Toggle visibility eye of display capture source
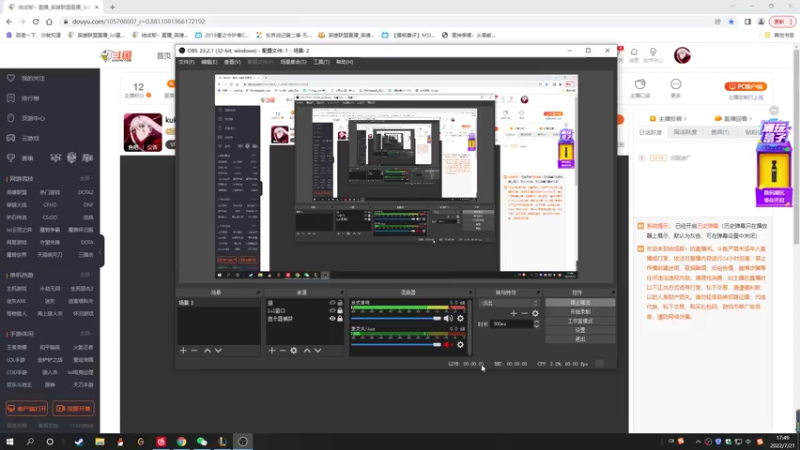800x450 pixels. pos(332,319)
